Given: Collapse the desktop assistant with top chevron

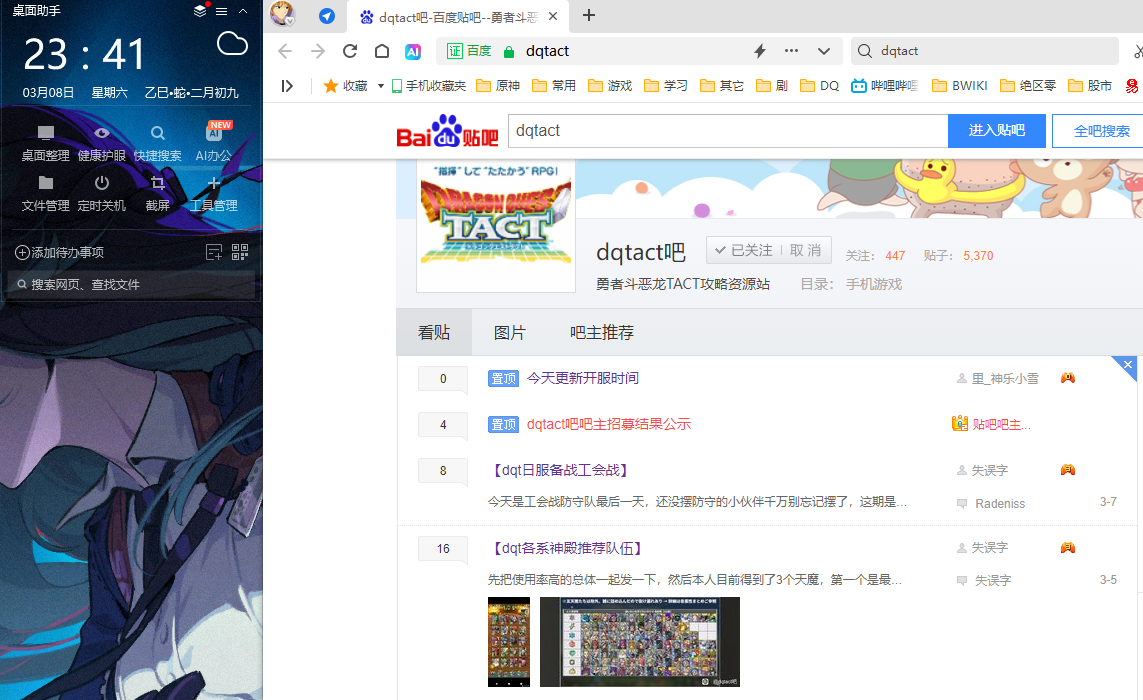Looking at the screenshot, I should (243, 11).
